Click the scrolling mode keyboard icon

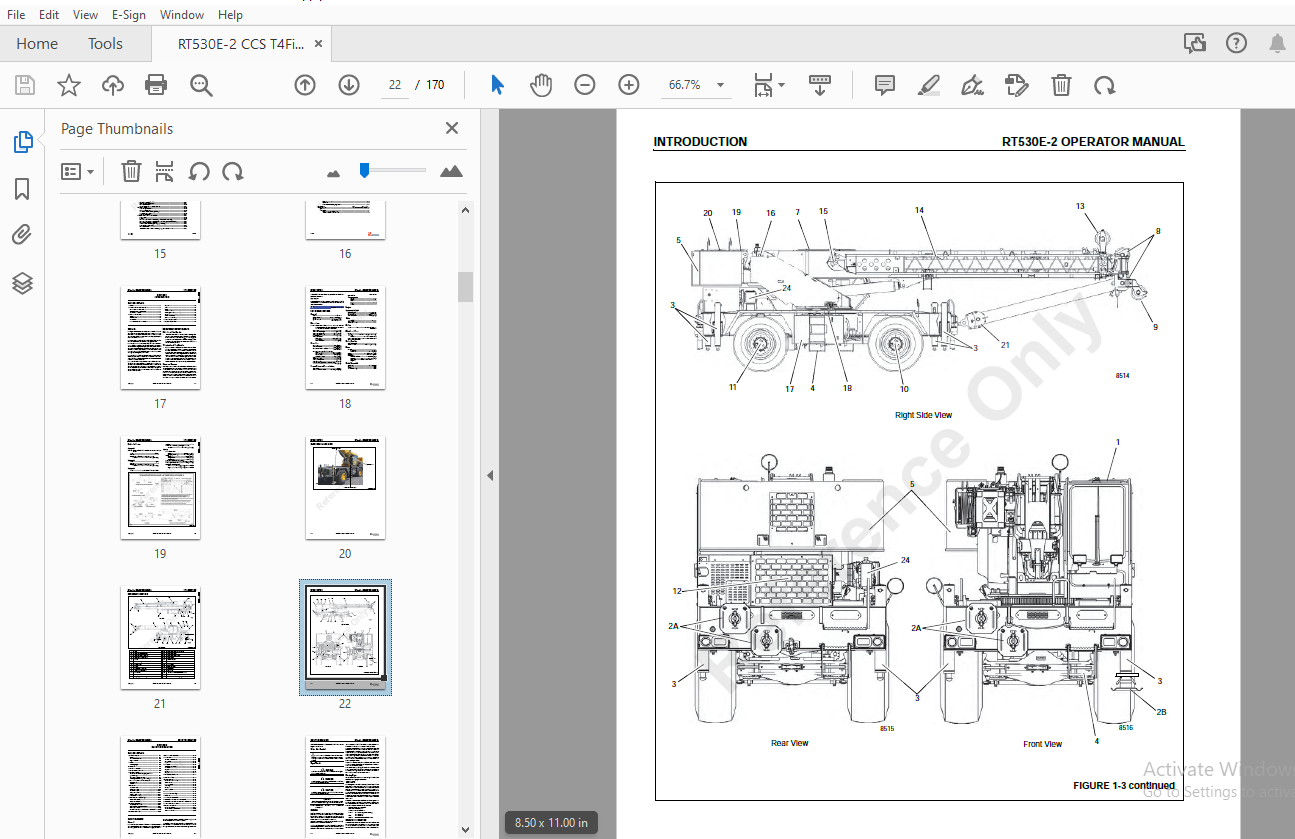[x=820, y=85]
